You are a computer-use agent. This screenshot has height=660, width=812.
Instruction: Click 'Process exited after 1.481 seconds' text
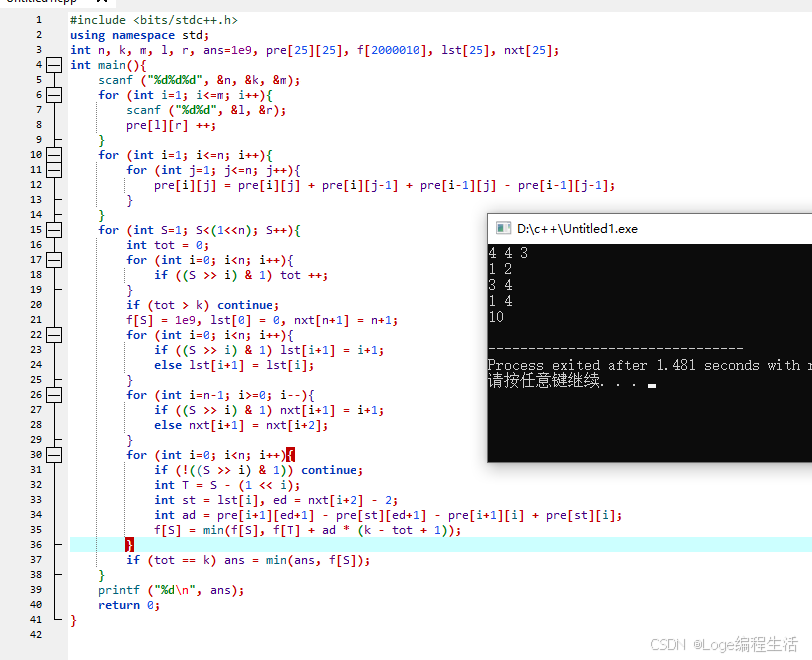click(623, 365)
